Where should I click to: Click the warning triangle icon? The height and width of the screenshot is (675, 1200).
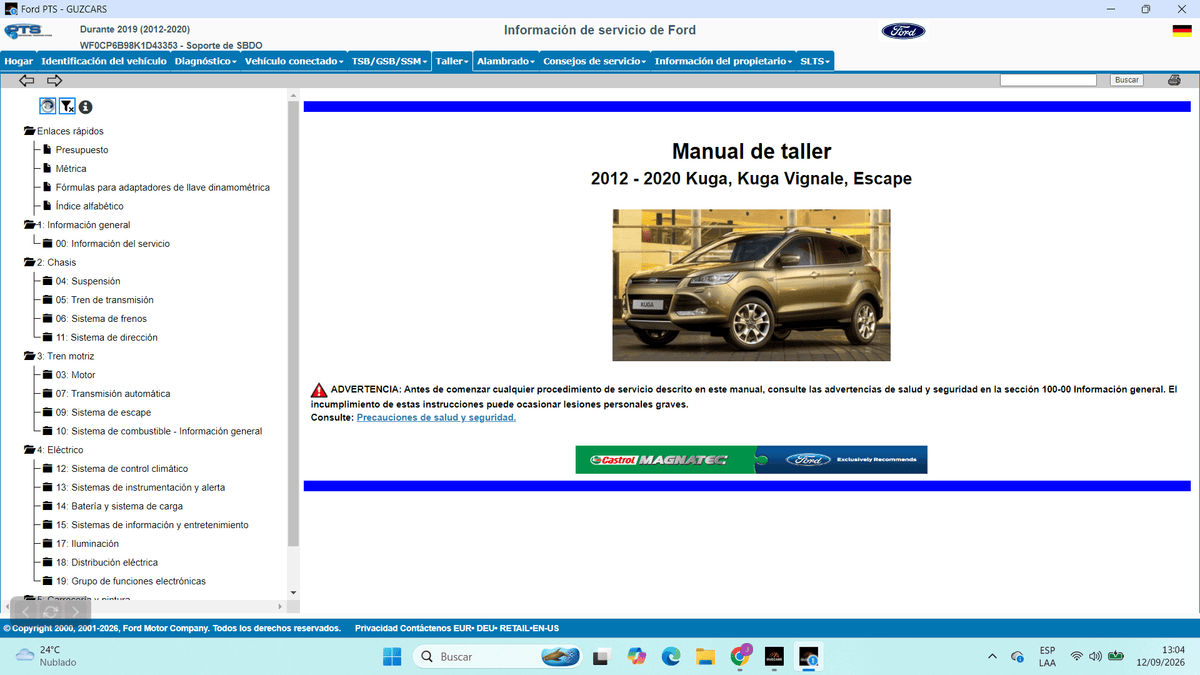click(319, 389)
